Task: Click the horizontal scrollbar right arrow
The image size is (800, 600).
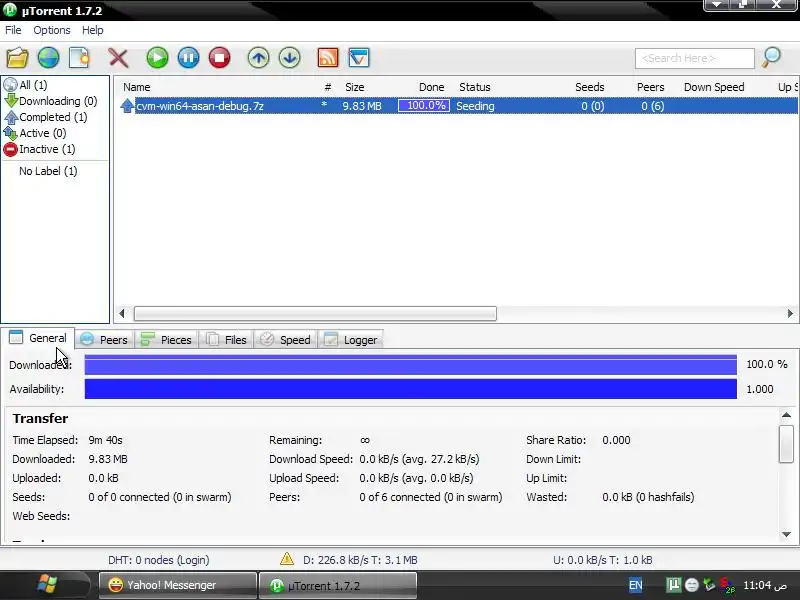Action: [790, 313]
